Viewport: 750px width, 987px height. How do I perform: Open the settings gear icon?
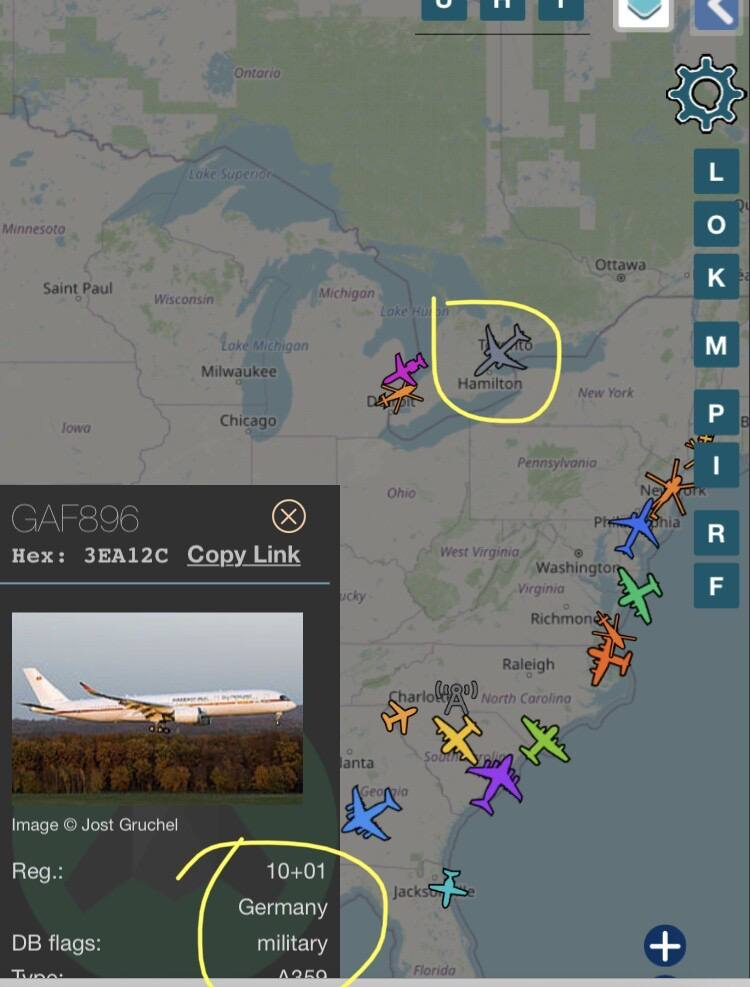705,93
